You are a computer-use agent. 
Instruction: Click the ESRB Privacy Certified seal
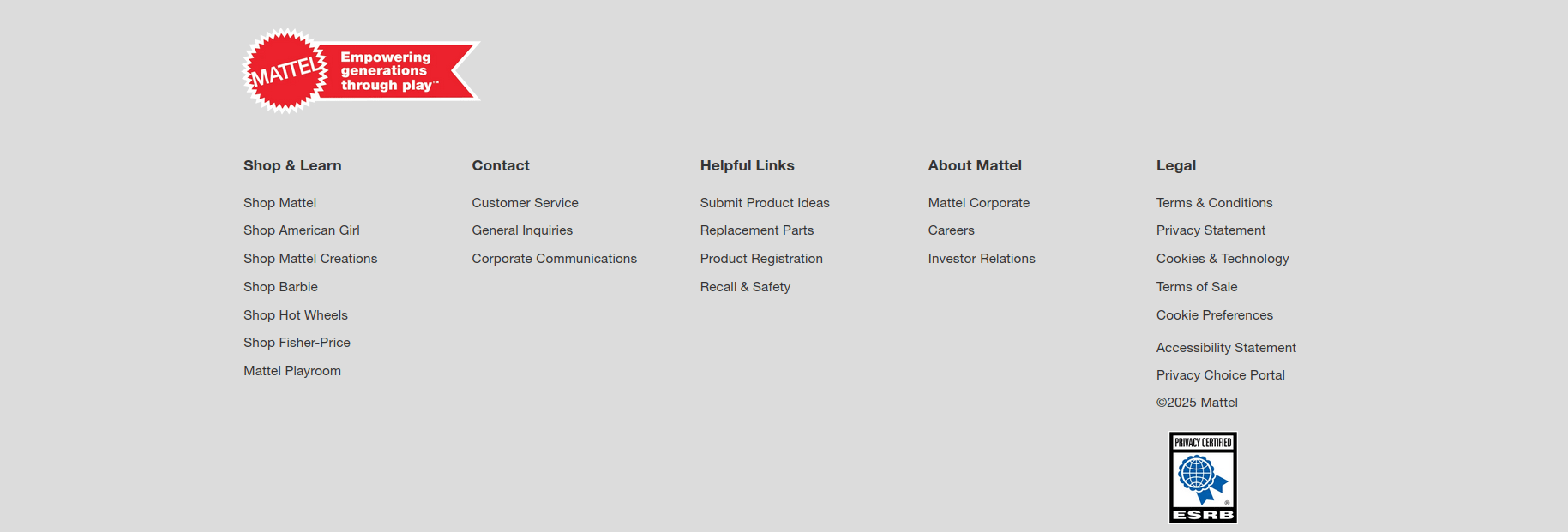(x=1203, y=477)
